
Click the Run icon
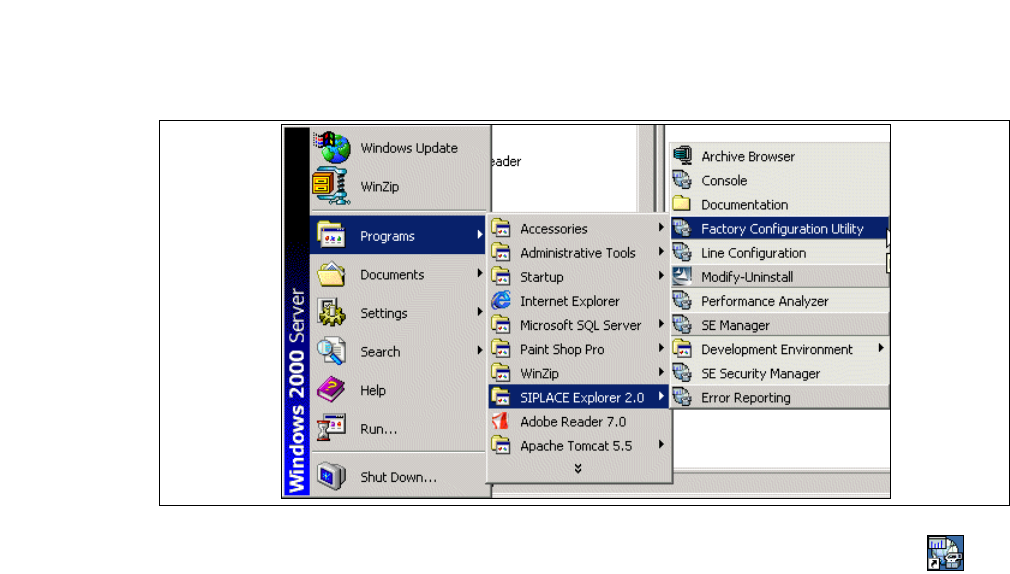[331, 428]
